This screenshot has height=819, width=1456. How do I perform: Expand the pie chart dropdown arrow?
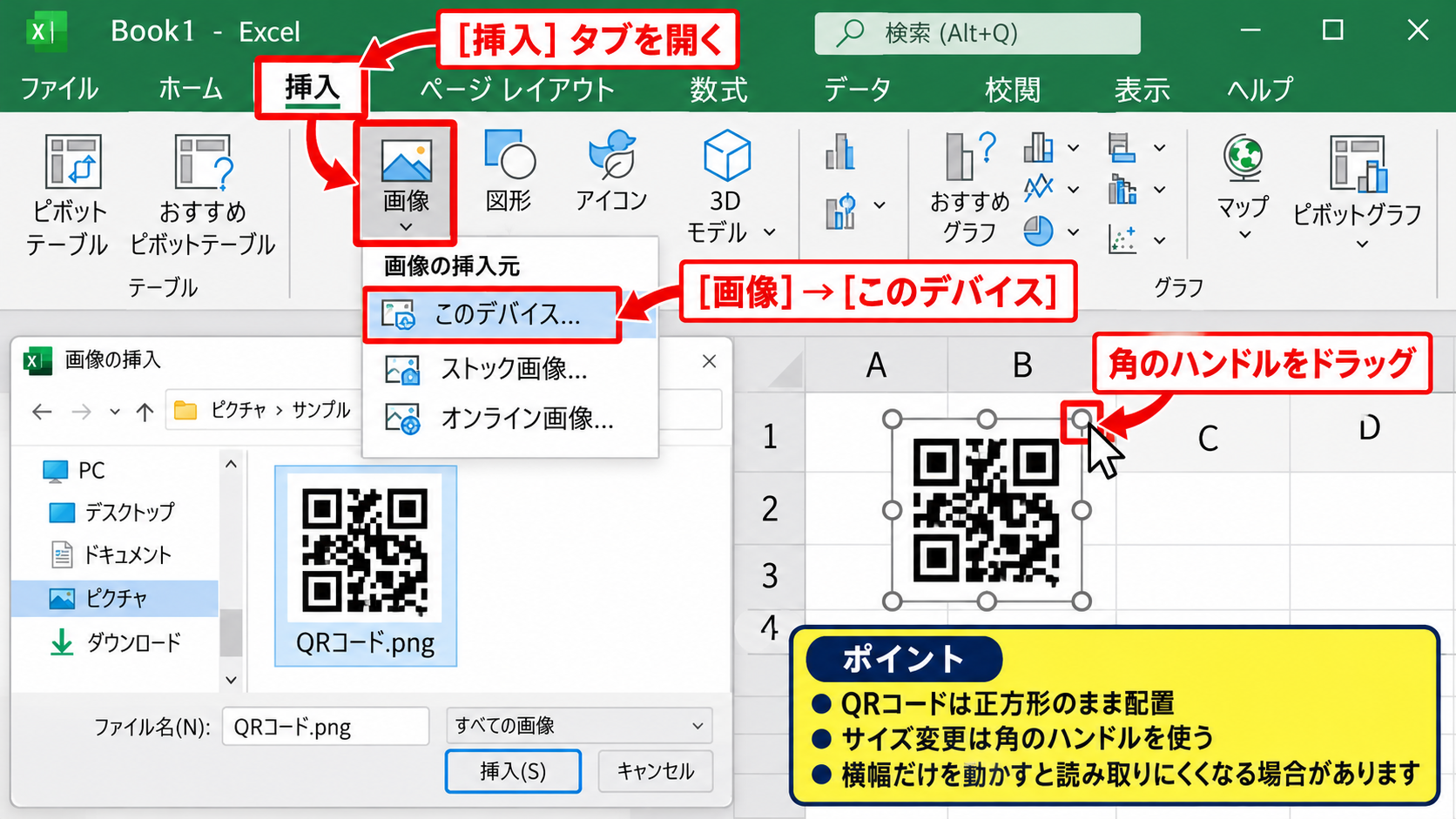click(1074, 232)
